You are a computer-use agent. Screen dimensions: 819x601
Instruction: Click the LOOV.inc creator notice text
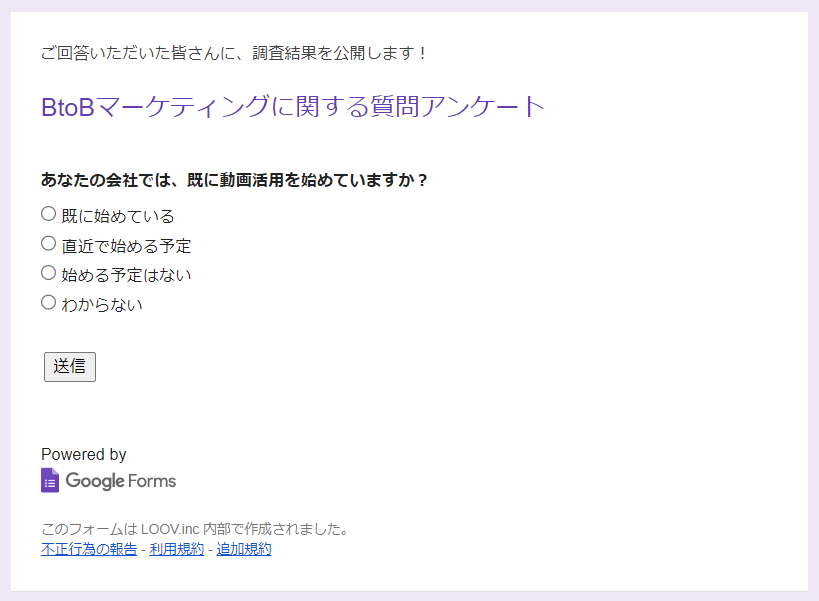(x=194, y=527)
